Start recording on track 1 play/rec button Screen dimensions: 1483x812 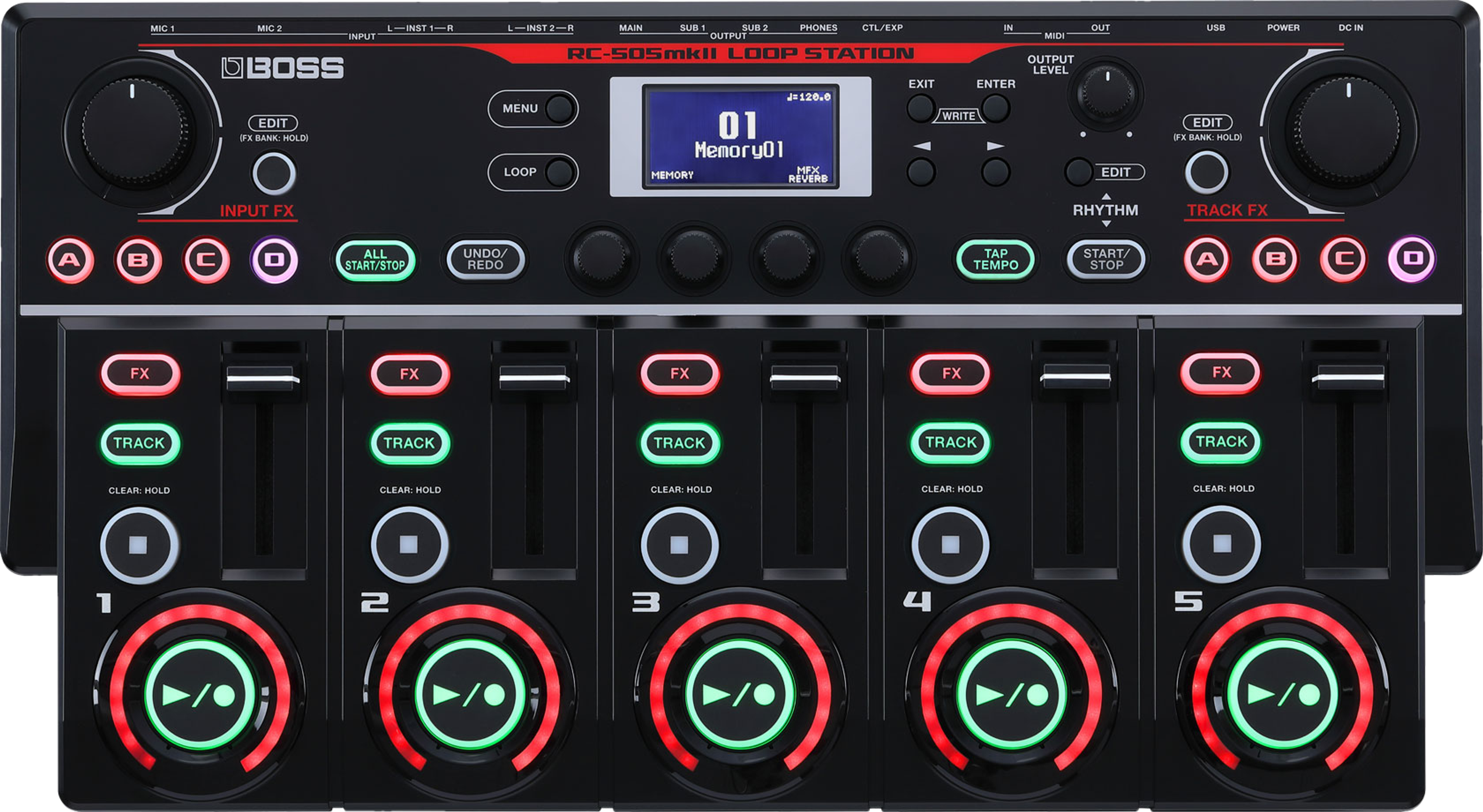click(199, 695)
